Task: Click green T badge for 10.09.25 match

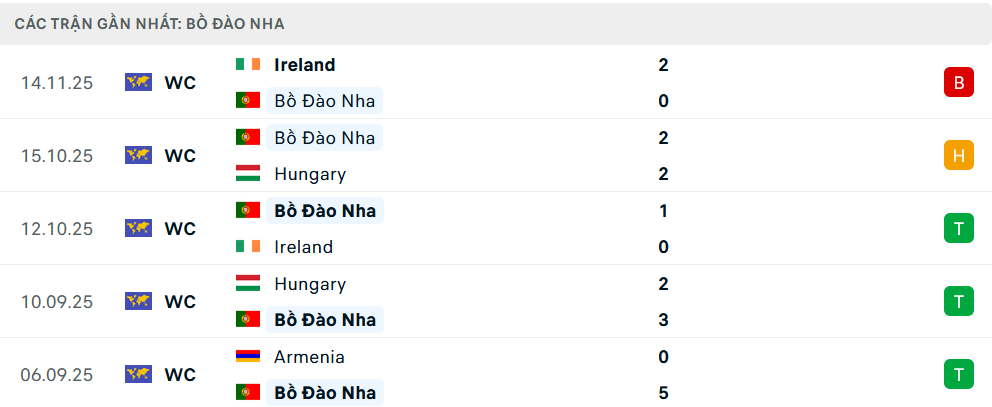Action: click(x=958, y=301)
